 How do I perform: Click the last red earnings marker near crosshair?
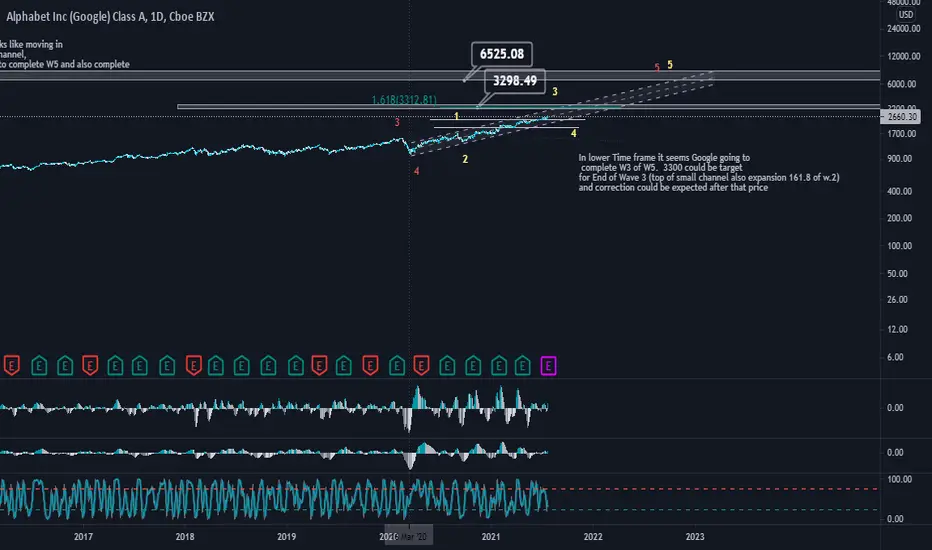pos(421,365)
